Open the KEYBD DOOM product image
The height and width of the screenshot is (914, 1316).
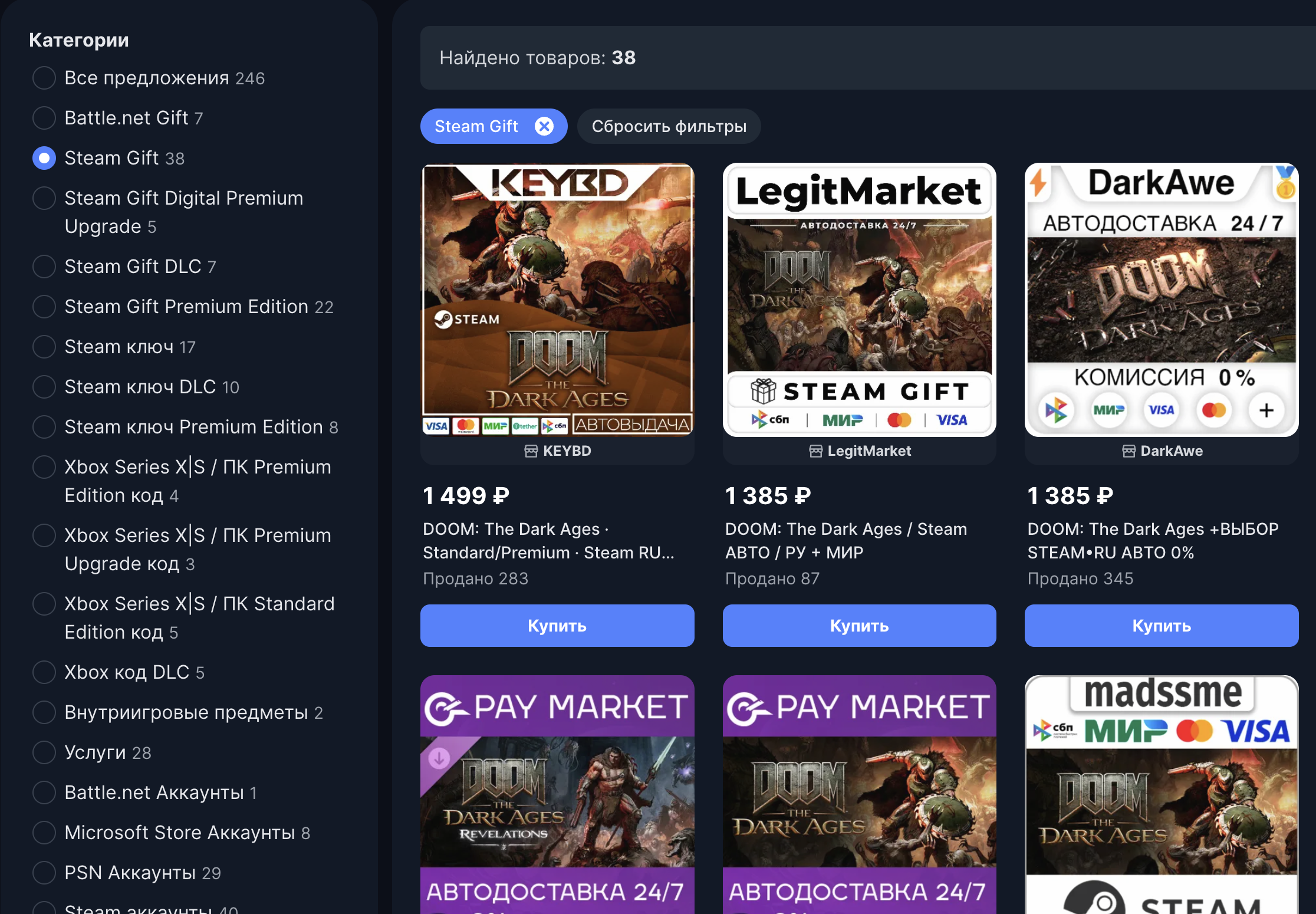click(557, 300)
